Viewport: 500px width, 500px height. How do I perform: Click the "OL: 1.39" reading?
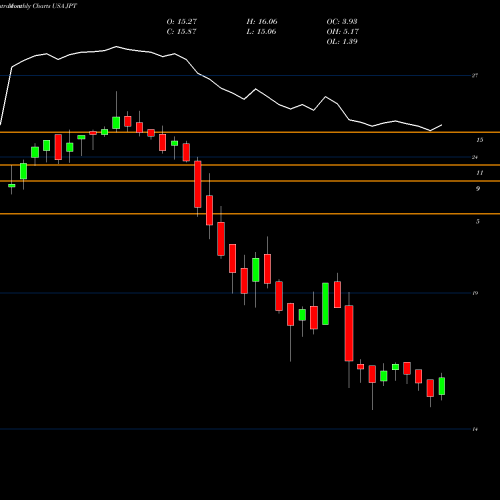click(x=342, y=42)
